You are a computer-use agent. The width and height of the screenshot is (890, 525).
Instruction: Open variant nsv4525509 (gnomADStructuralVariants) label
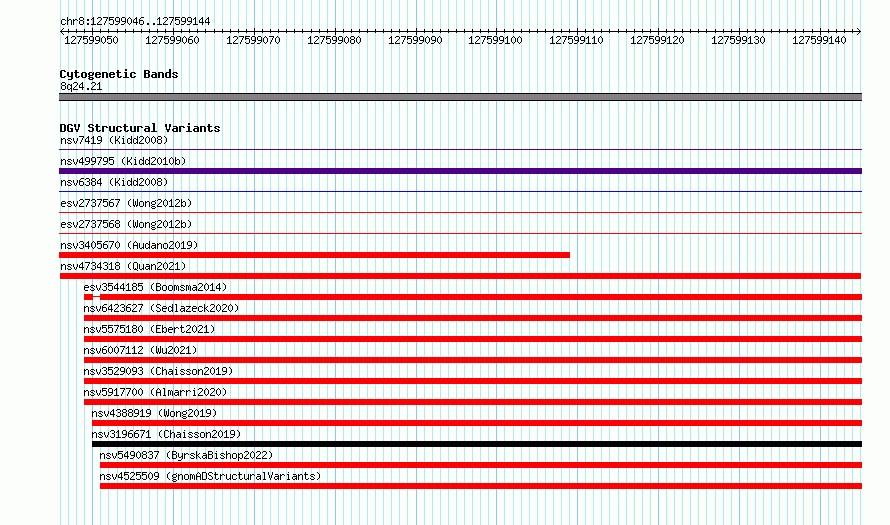click(210, 476)
